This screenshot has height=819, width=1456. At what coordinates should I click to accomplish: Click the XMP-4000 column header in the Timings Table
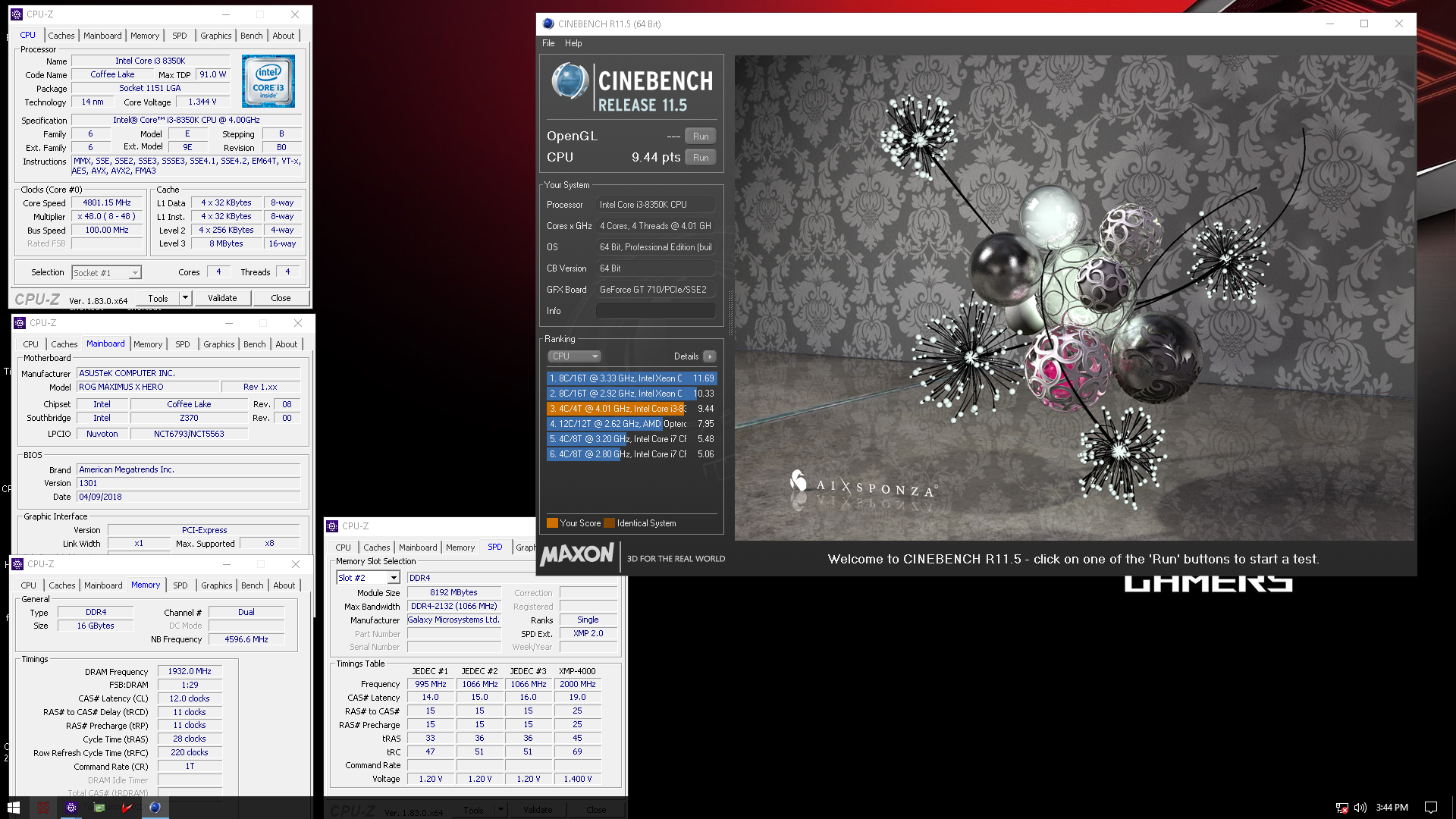(577, 671)
